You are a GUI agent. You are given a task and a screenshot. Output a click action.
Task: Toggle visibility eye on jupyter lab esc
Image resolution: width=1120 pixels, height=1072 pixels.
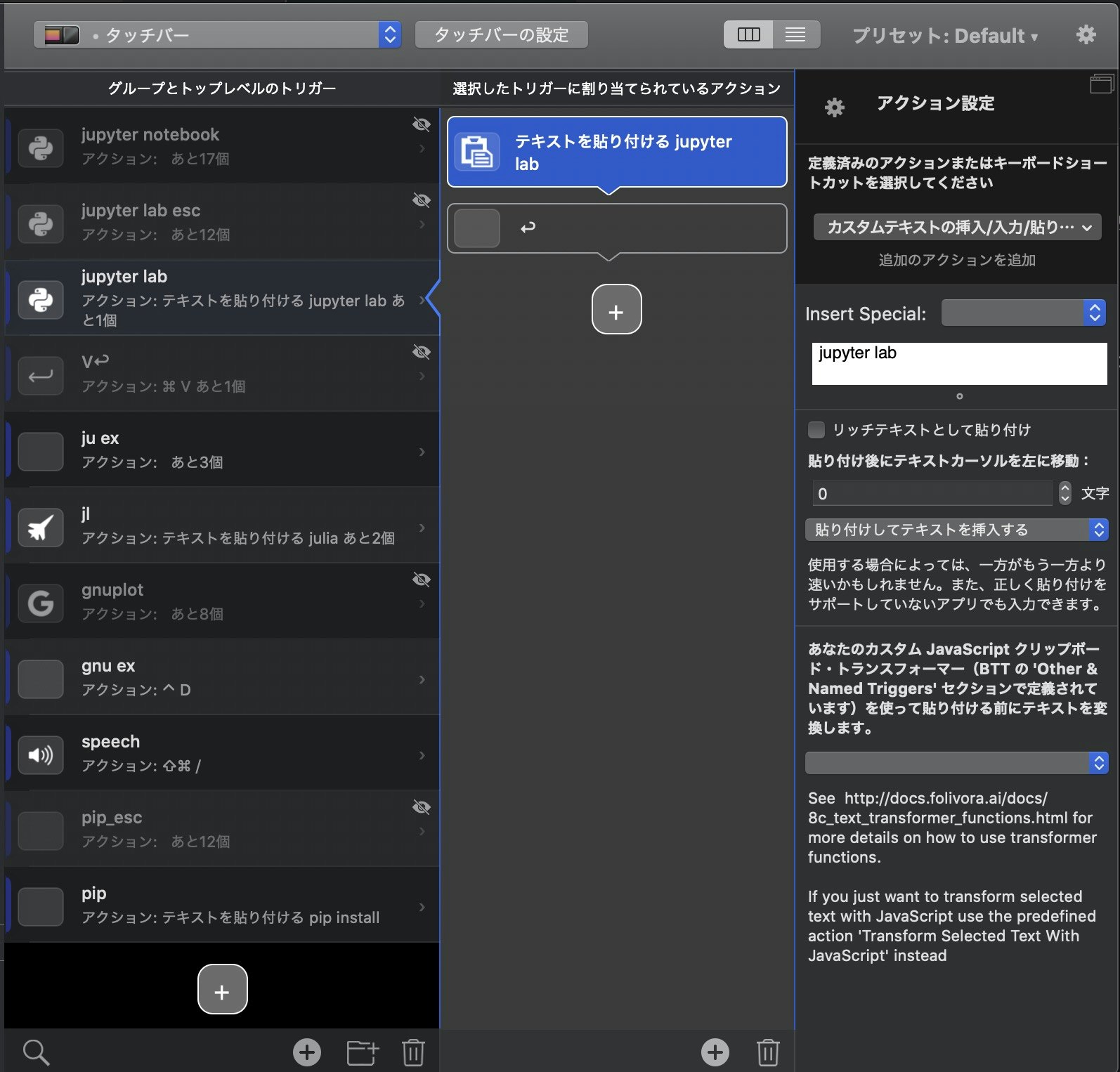click(421, 200)
